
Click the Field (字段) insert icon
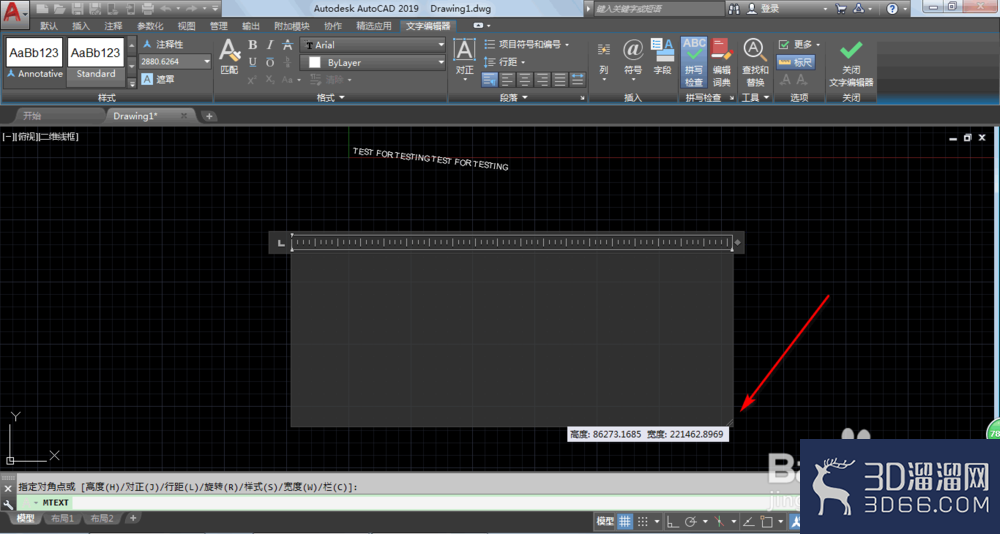point(663,57)
